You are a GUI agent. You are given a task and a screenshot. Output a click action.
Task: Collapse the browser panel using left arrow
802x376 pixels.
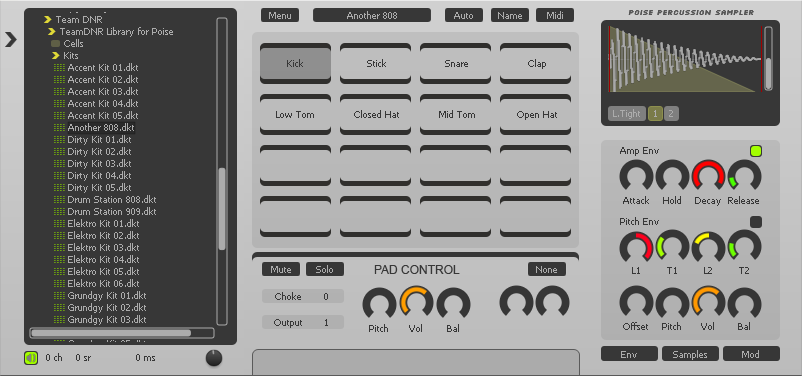tap(11, 39)
